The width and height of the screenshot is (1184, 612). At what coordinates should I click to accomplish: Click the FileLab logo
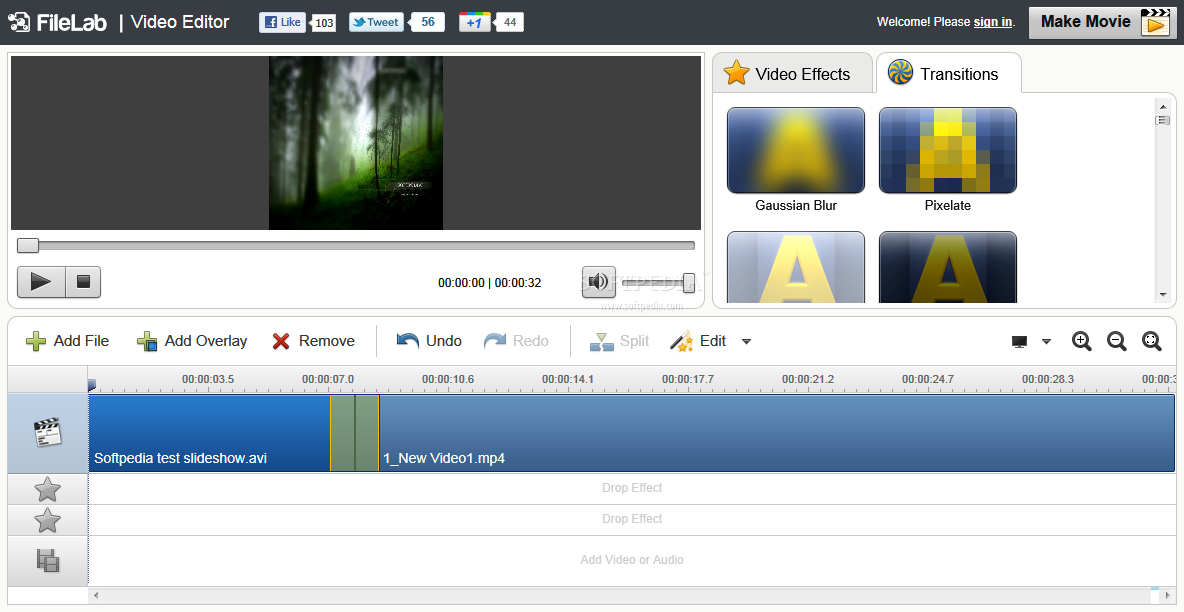click(58, 22)
